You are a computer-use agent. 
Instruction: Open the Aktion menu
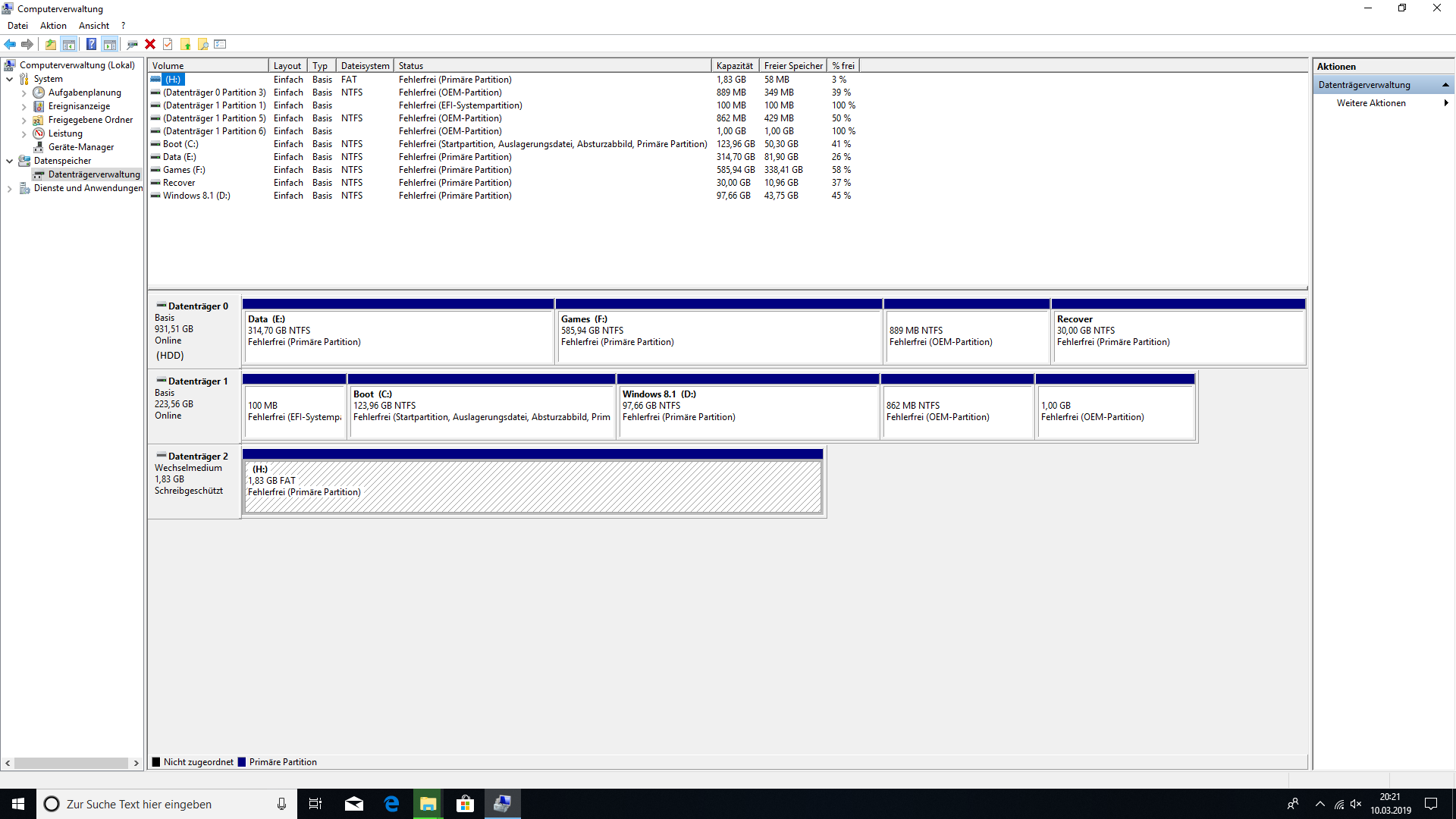click(53, 26)
